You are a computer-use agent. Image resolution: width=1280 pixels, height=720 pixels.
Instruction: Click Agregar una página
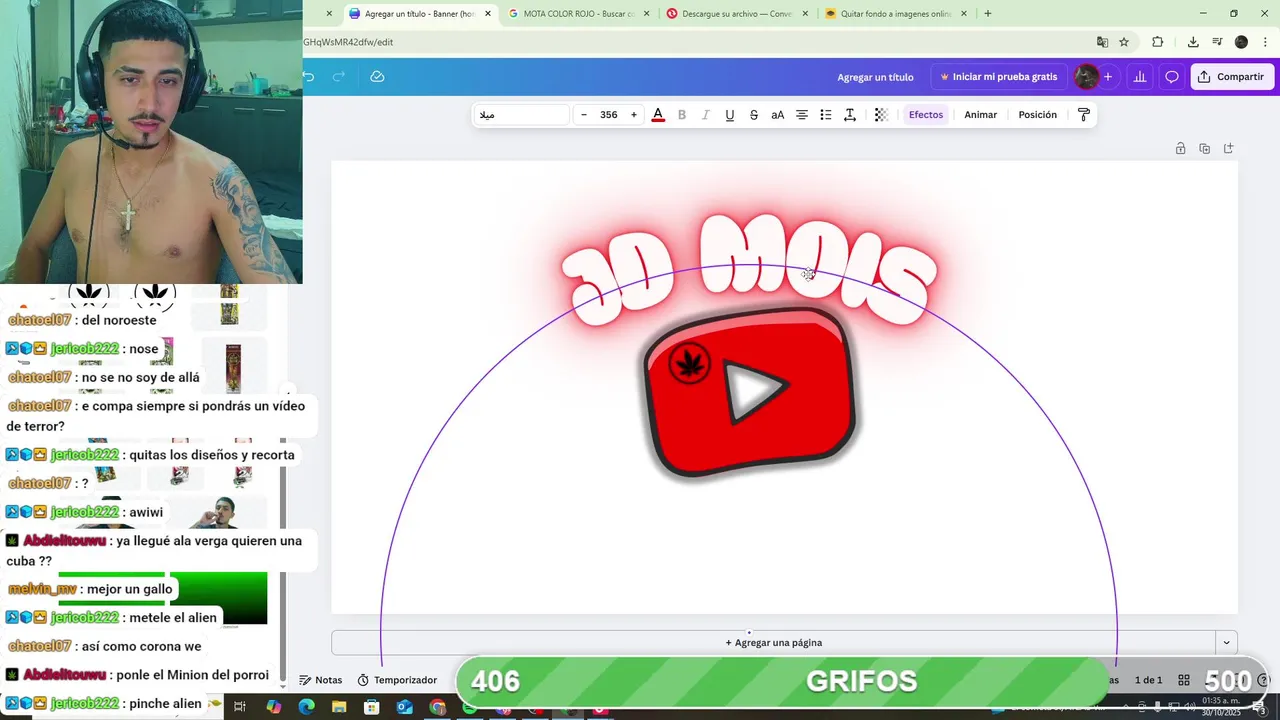[774, 643]
